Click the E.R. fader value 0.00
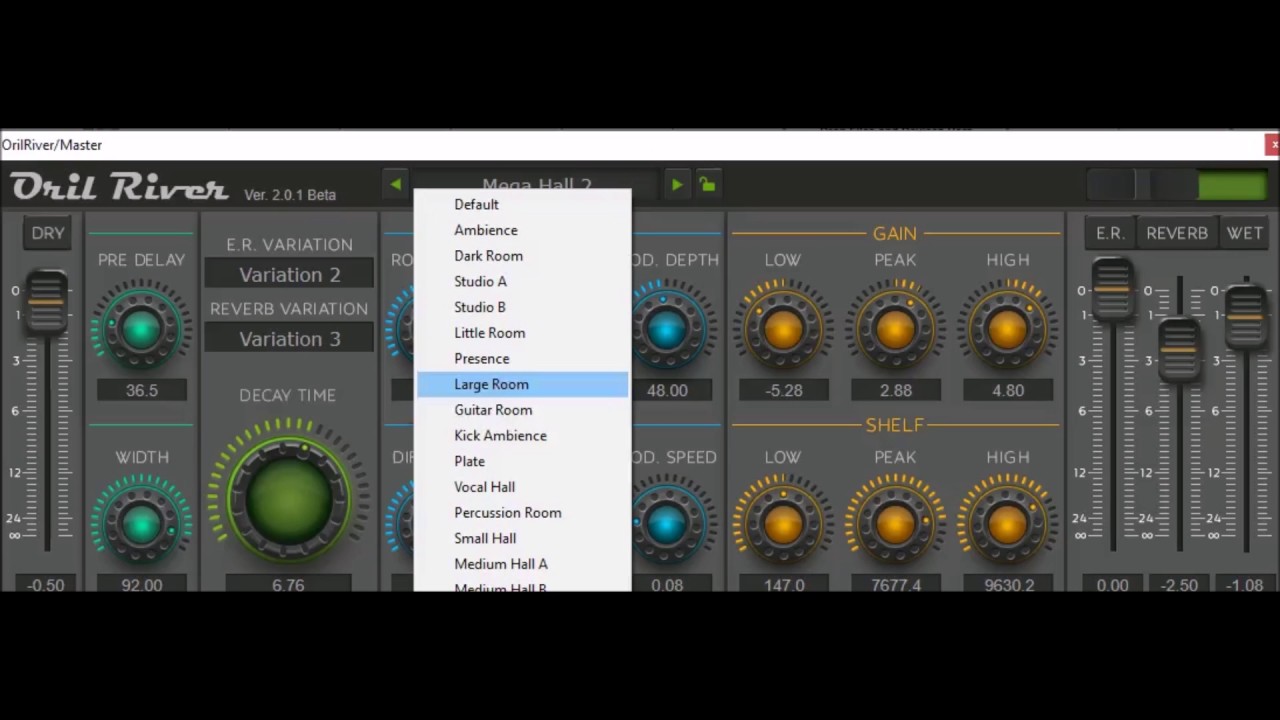Screen dimensions: 1280x720 [x=1112, y=585]
